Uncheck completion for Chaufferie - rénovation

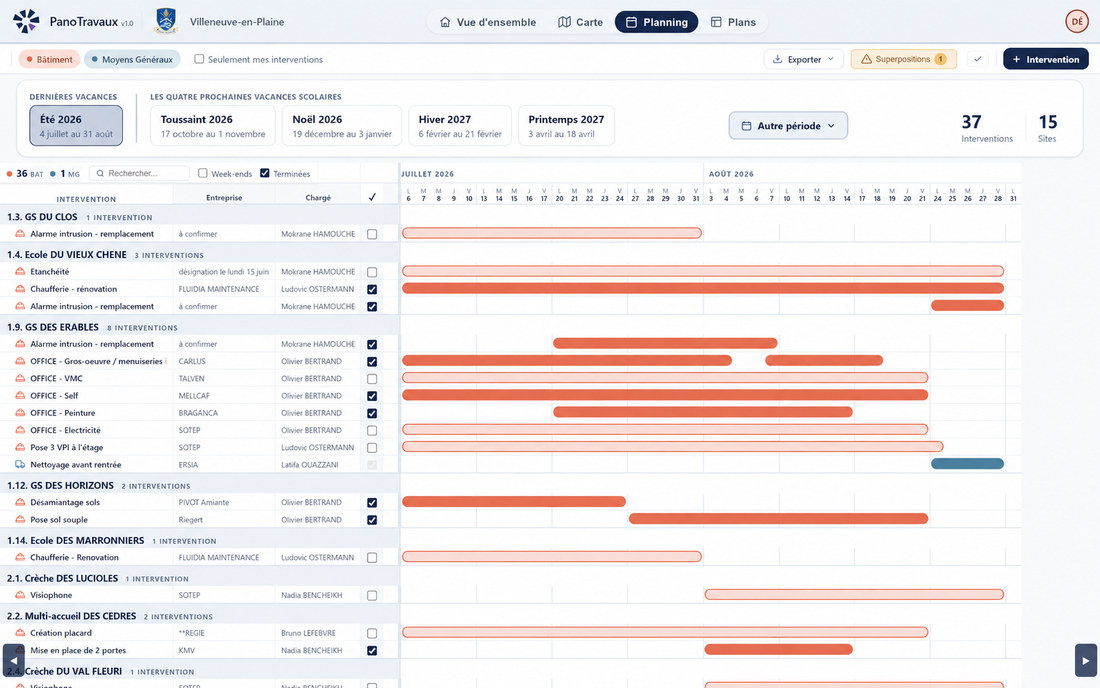pyautogui.click(x=372, y=289)
